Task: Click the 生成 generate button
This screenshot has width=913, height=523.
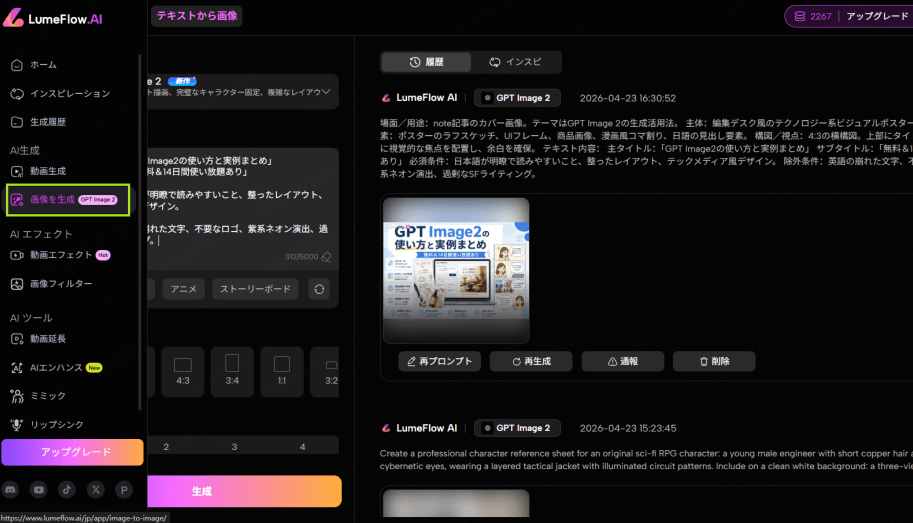Action: 245,491
